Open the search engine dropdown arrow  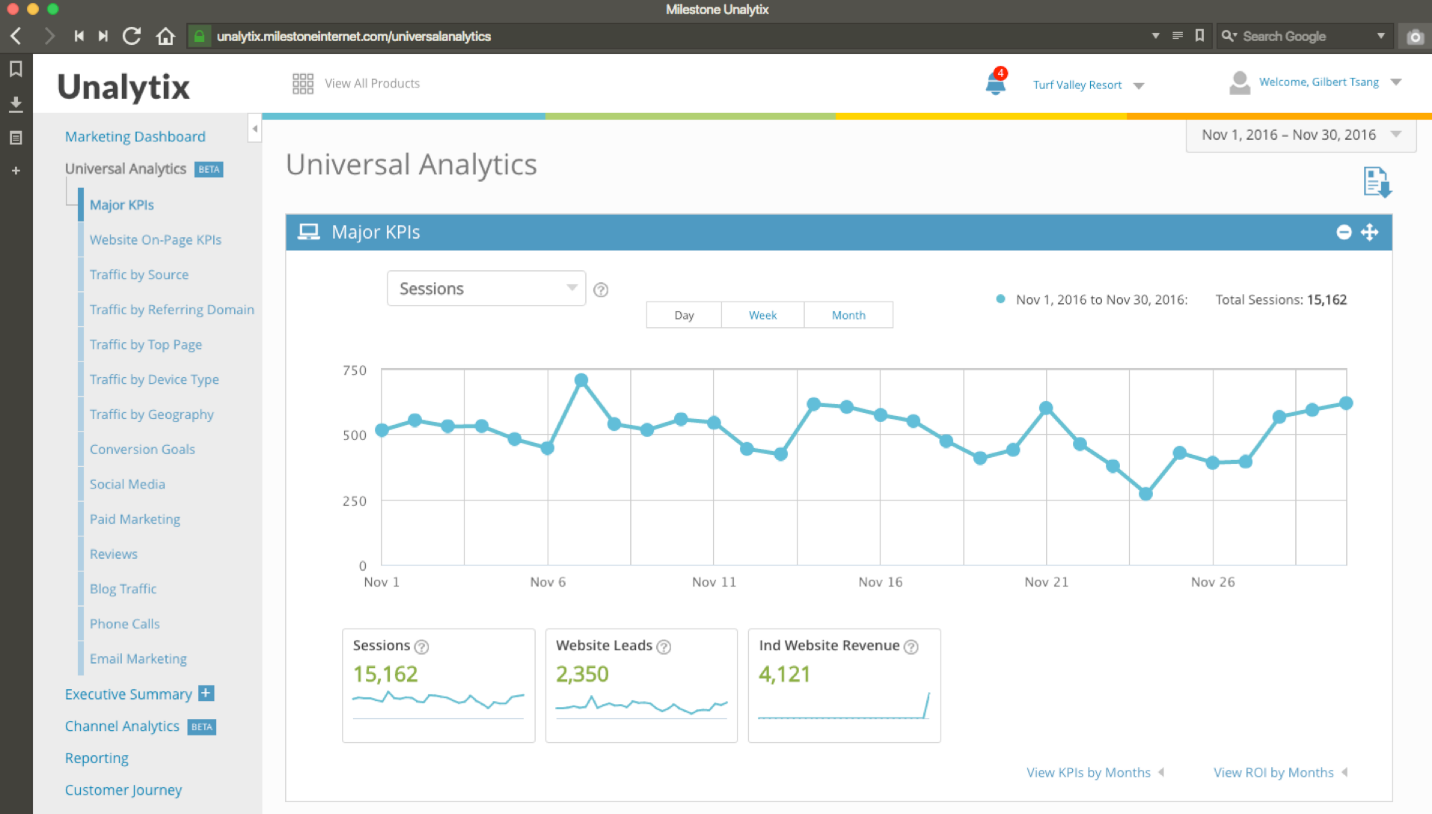(x=1381, y=36)
